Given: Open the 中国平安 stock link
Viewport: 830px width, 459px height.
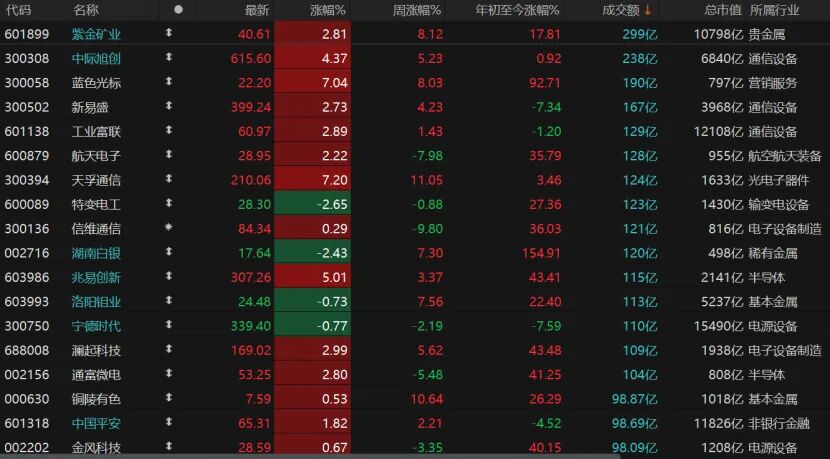Looking at the screenshot, I should (x=96, y=424).
